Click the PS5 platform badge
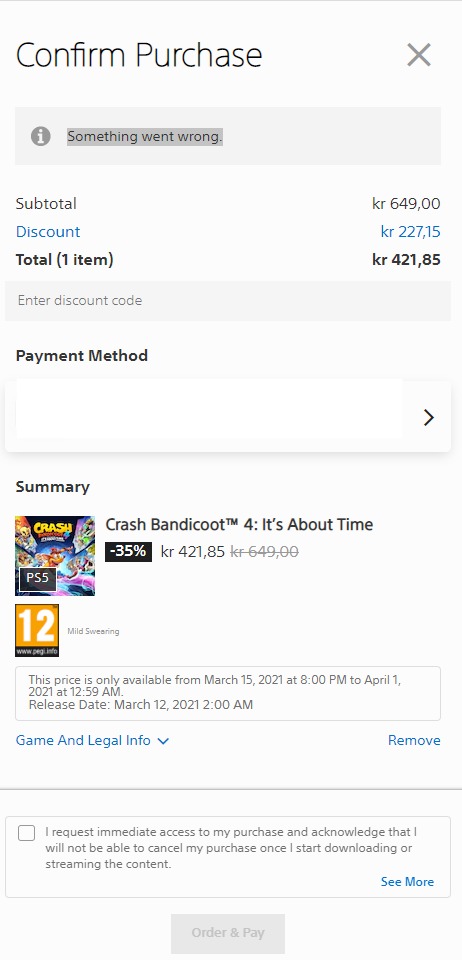 [38, 579]
